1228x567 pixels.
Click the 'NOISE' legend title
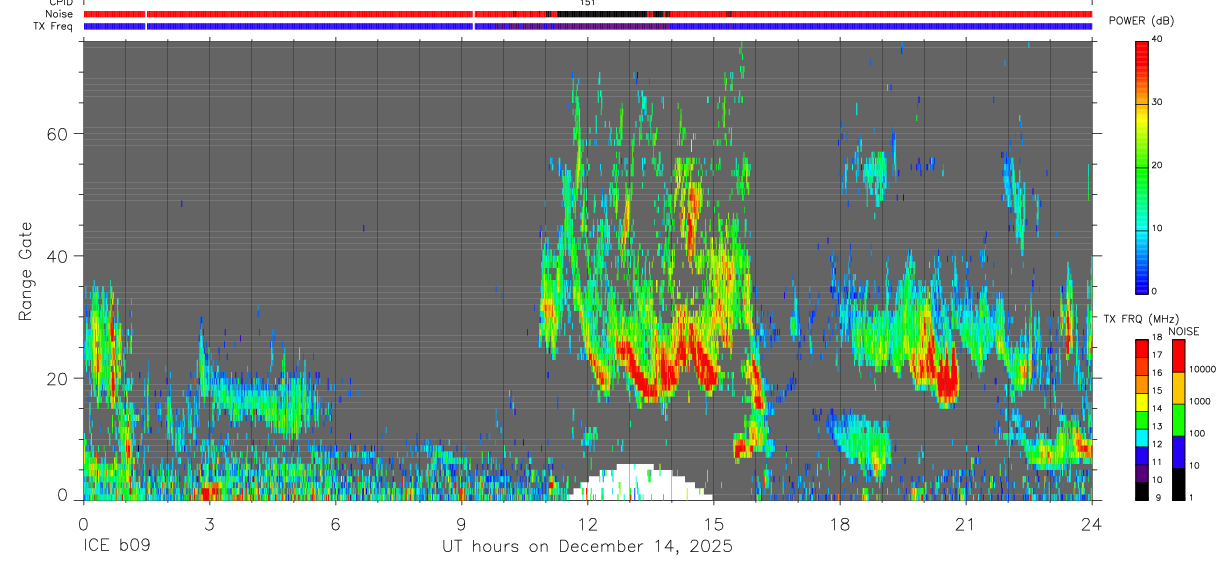click(x=1183, y=331)
